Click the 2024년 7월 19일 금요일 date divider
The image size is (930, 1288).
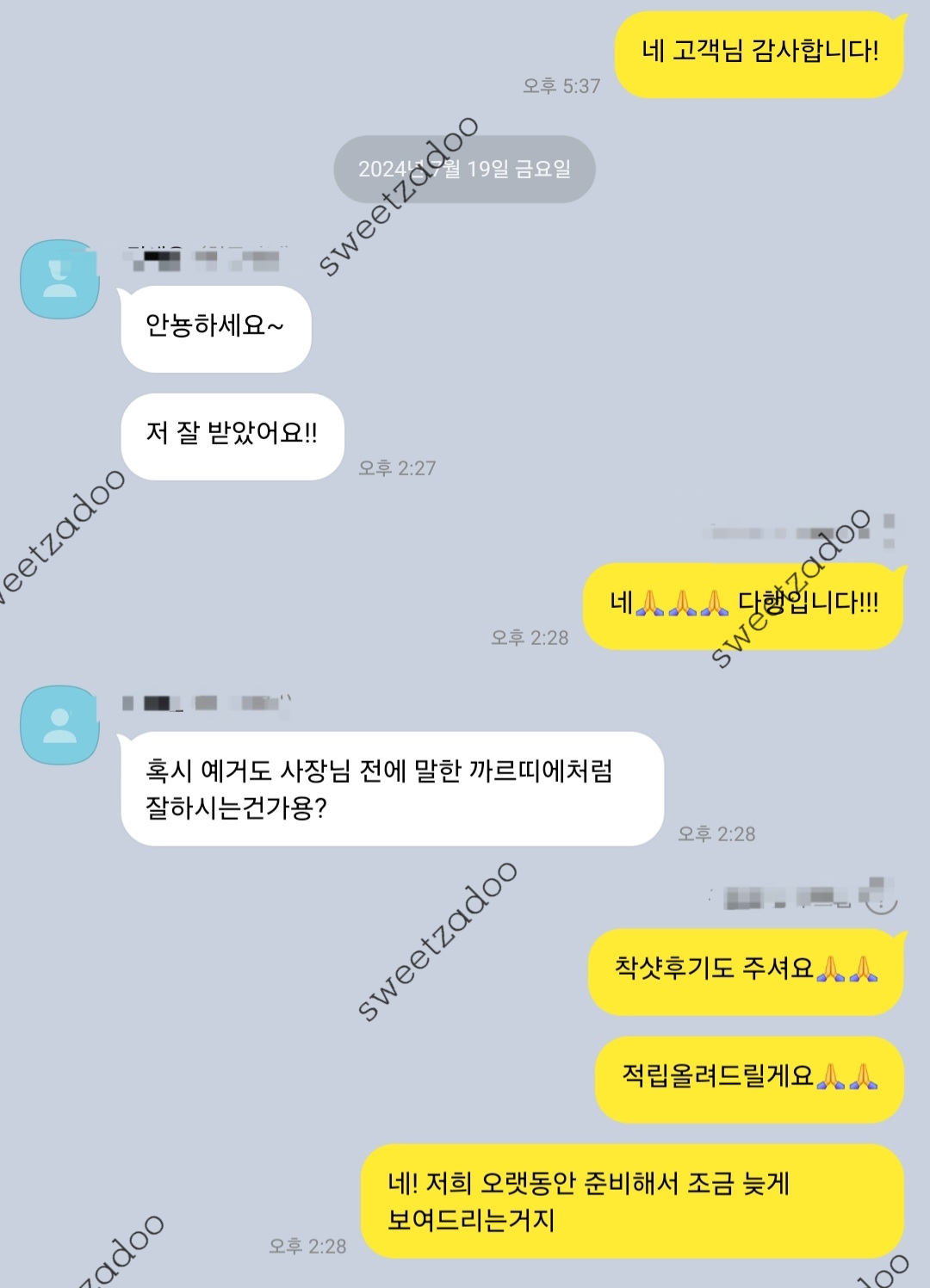click(x=465, y=169)
